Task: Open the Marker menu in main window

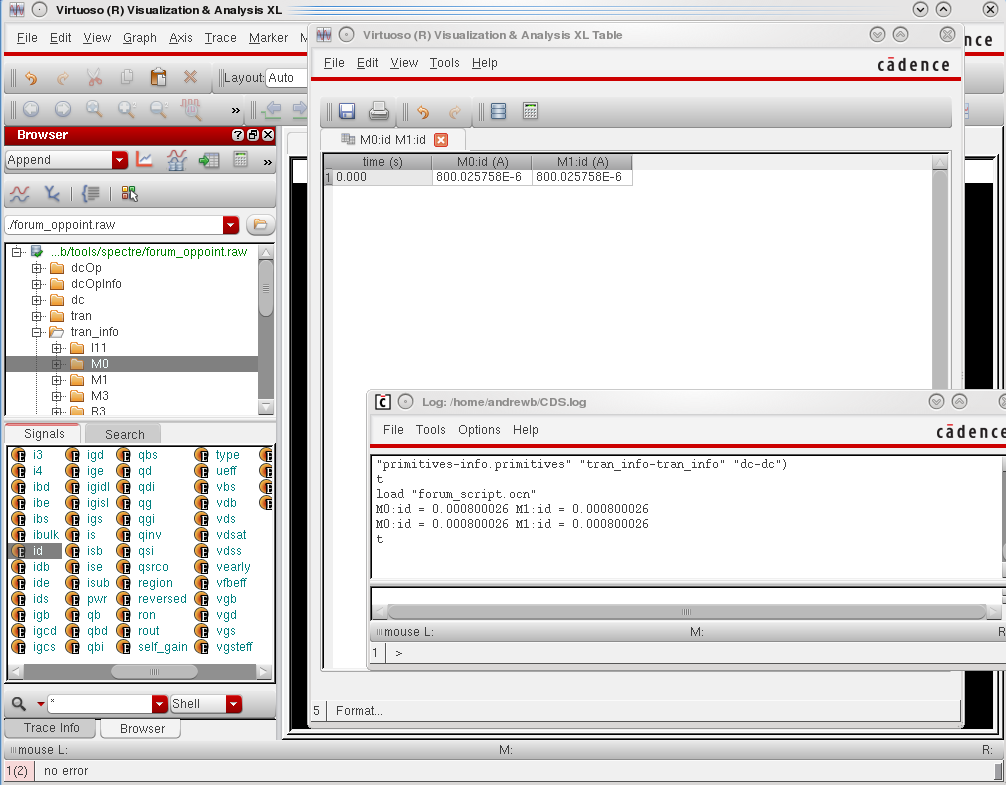Action: (268, 38)
